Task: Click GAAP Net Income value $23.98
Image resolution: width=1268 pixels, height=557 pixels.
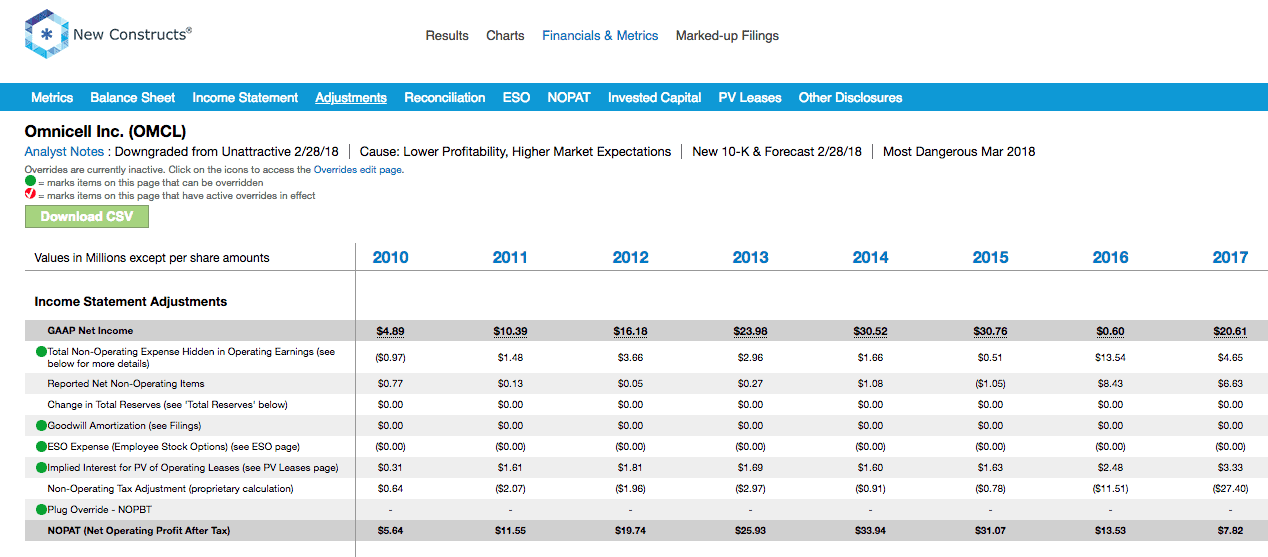Action: point(750,331)
